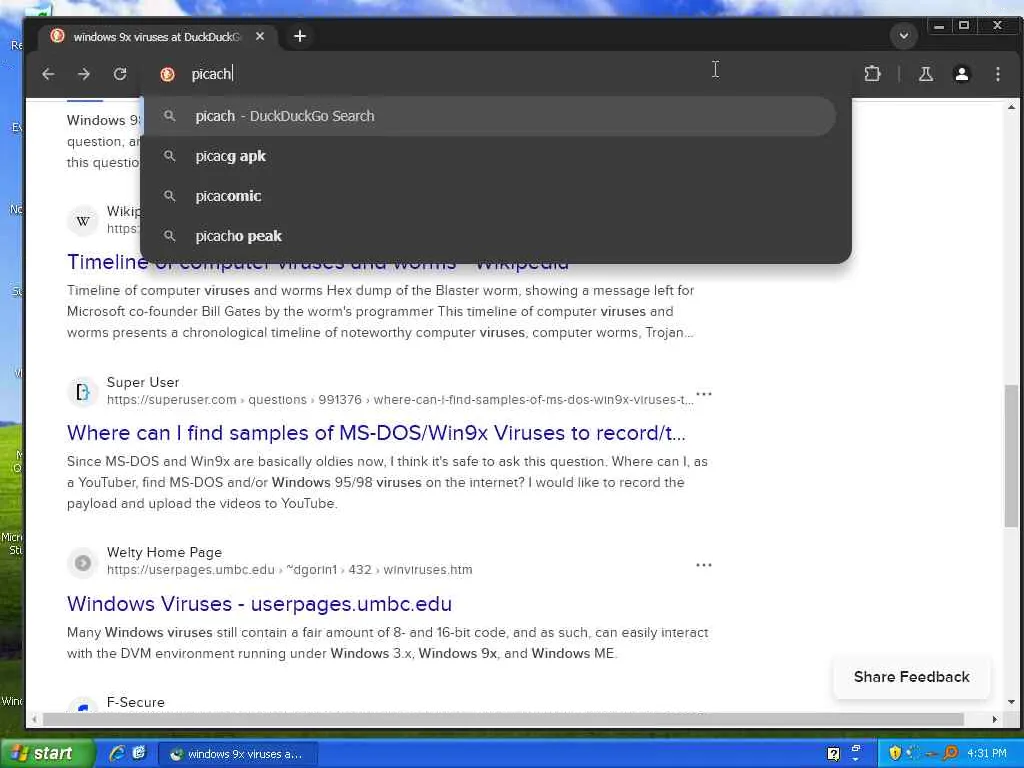Go forward with the browser arrow

click(x=84, y=74)
